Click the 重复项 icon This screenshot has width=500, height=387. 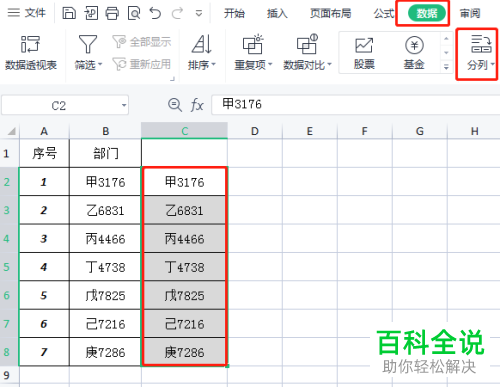(253, 44)
